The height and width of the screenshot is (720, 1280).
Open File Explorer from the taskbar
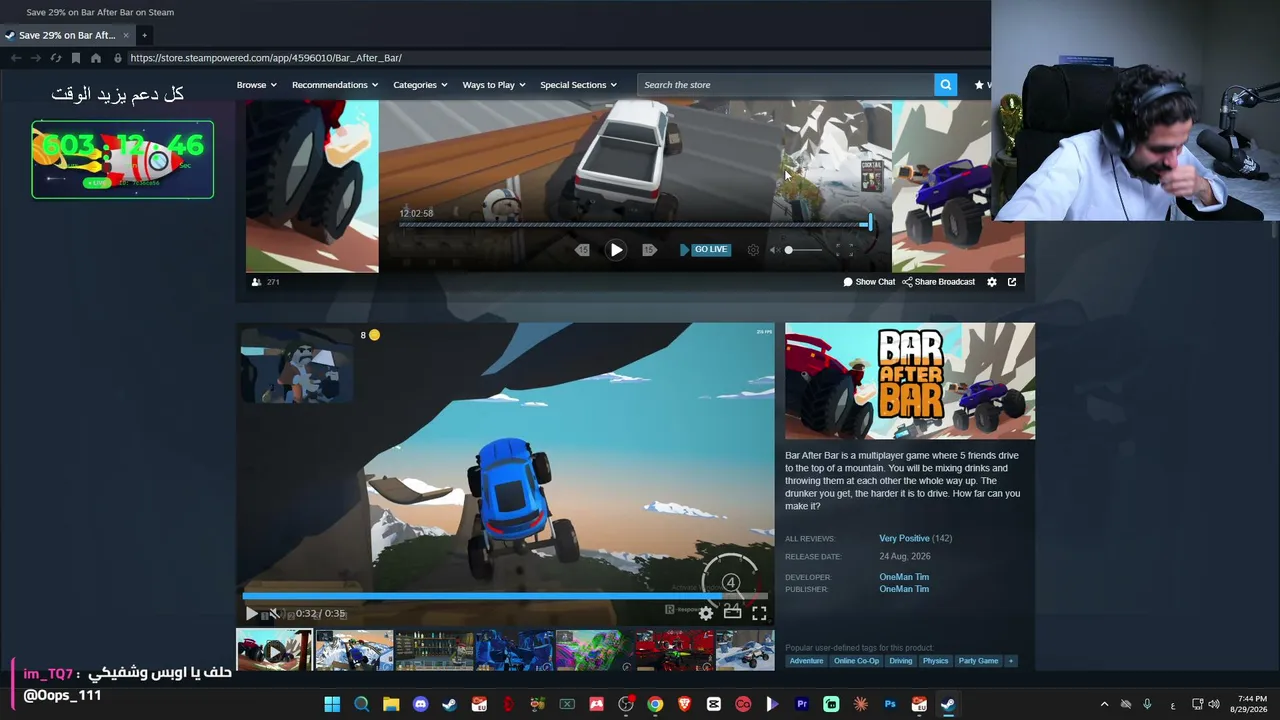coord(391,704)
